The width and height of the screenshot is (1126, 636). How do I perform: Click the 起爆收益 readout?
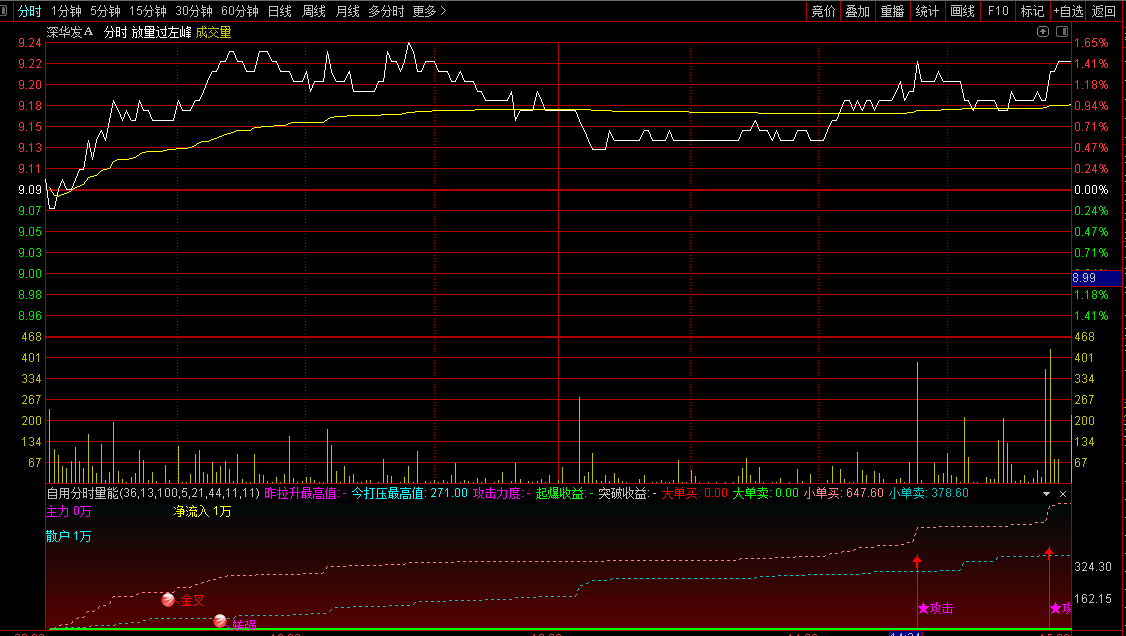point(564,494)
